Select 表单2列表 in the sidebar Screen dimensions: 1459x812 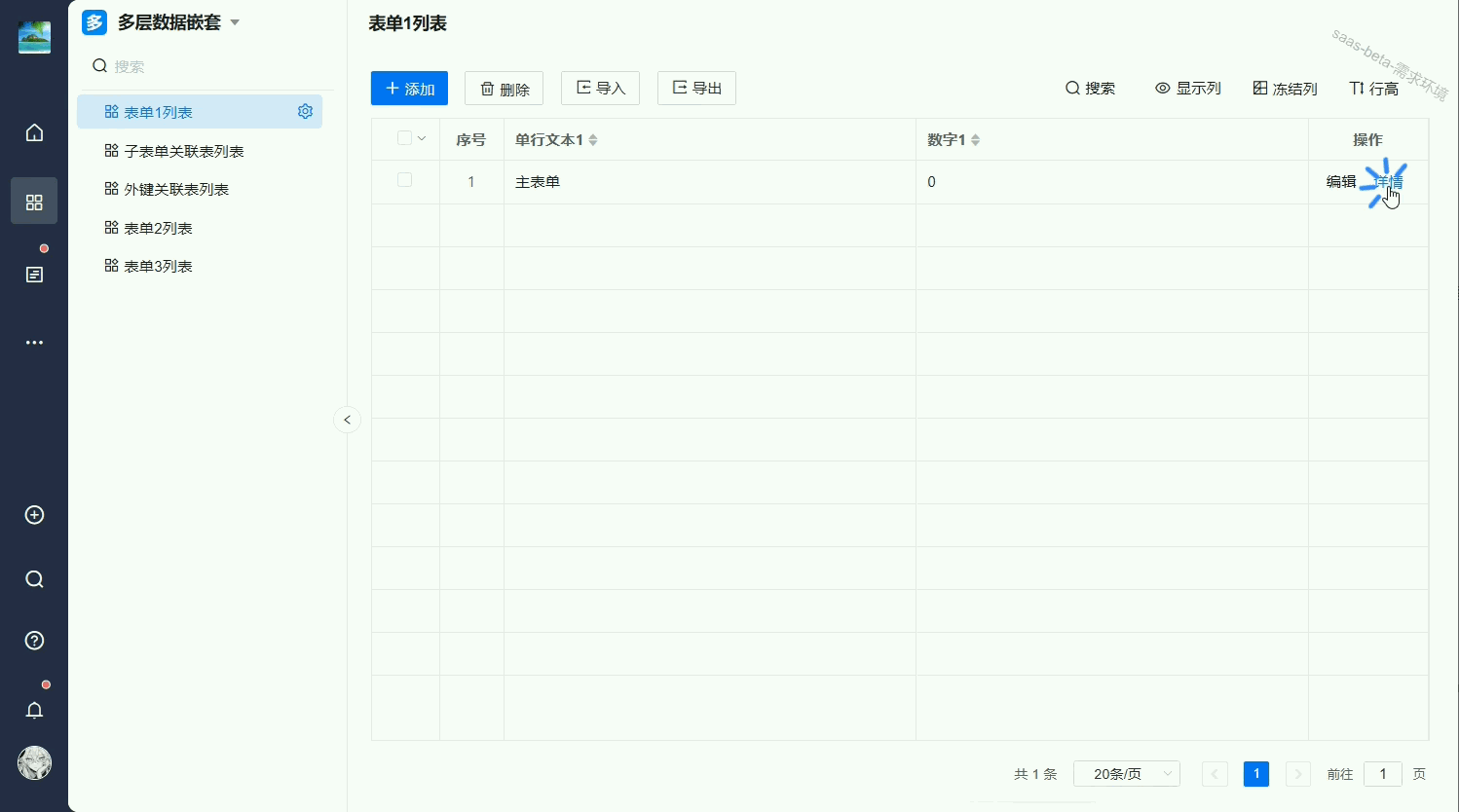point(159,227)
